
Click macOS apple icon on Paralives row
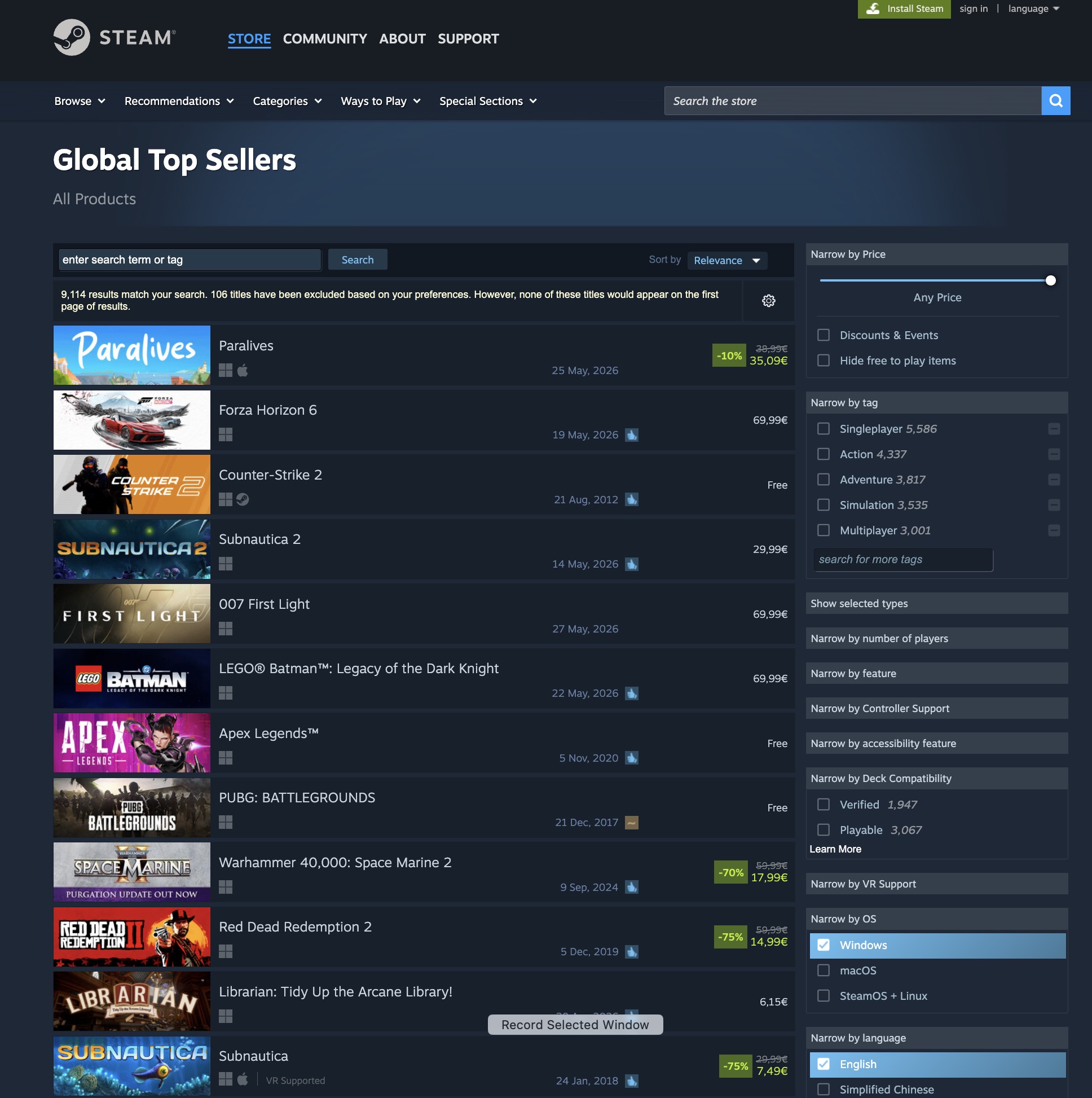click(243, 371)
